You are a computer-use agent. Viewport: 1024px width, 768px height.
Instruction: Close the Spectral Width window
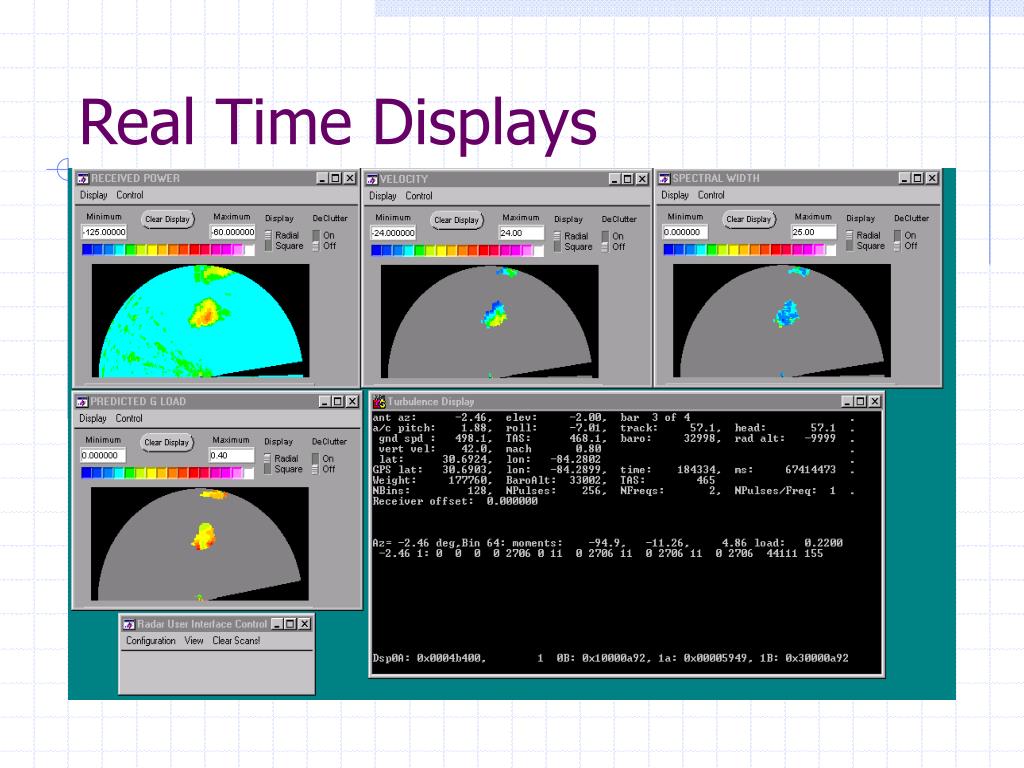click(932, 178)
